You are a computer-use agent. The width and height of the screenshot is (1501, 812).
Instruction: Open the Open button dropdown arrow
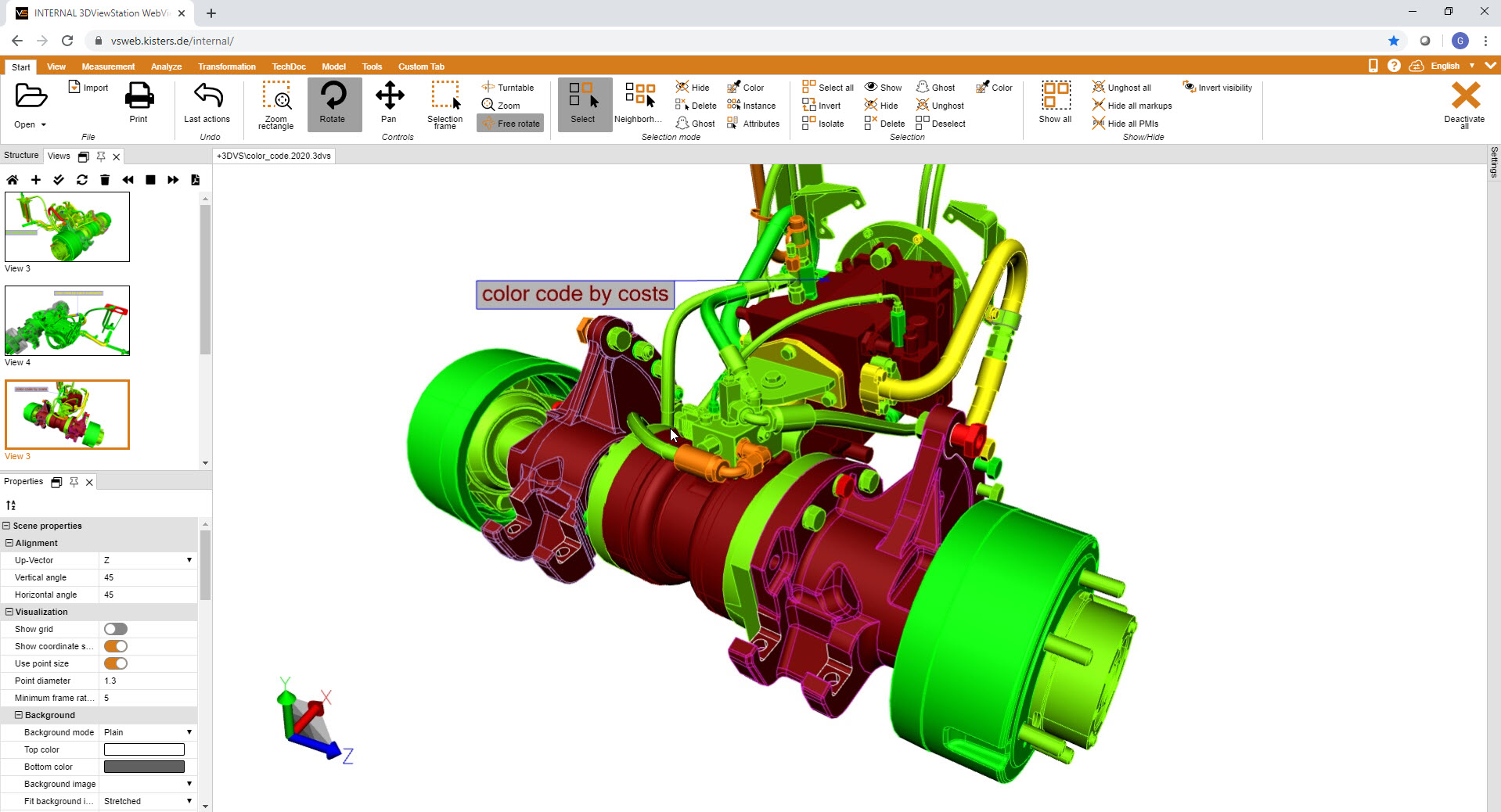tap(44, 125)
